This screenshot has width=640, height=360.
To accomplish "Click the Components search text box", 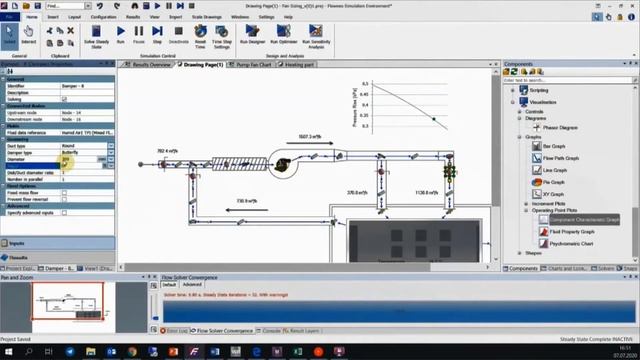I will click(567, 80).
